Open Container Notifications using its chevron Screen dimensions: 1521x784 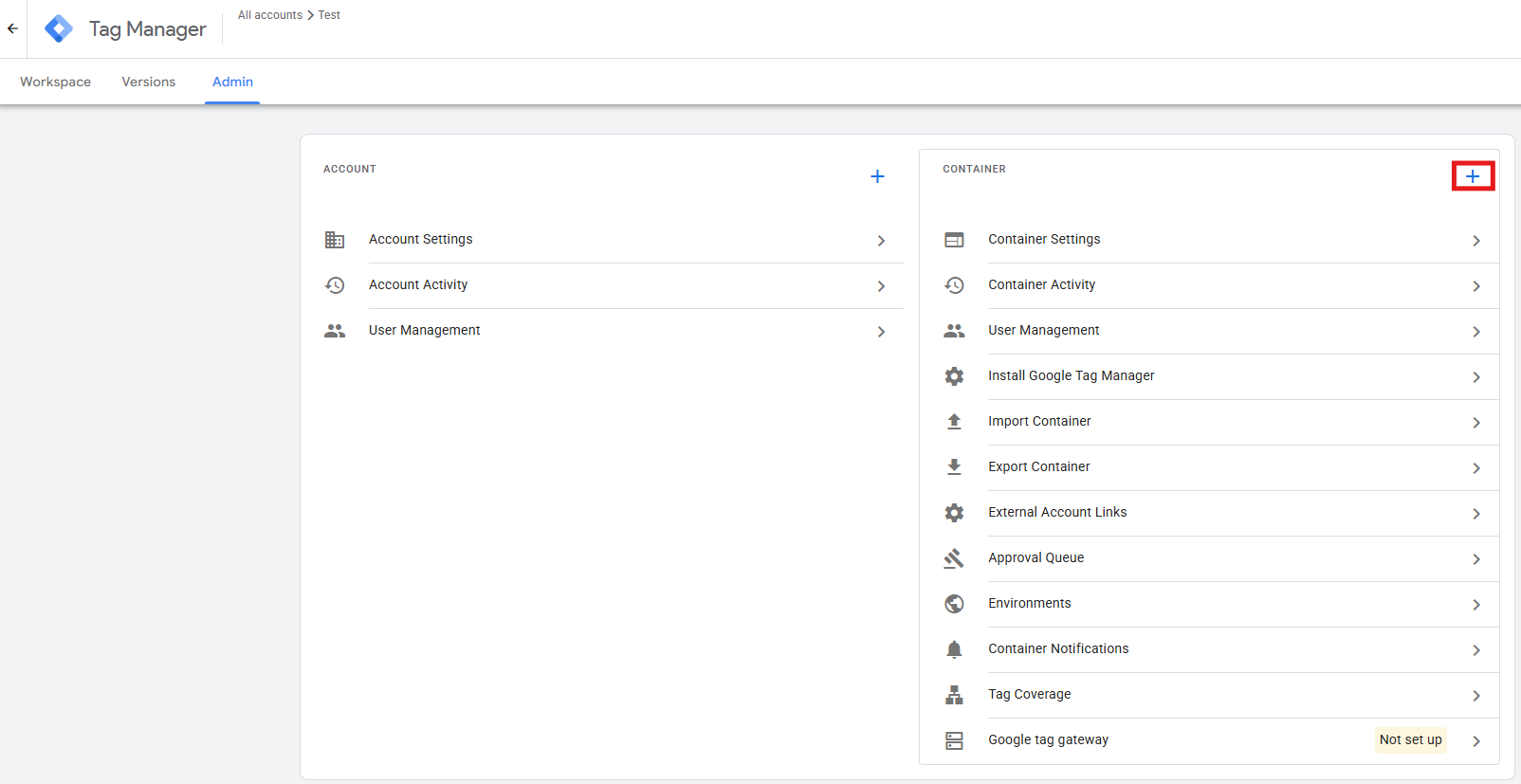click(x=1476, y=650)
